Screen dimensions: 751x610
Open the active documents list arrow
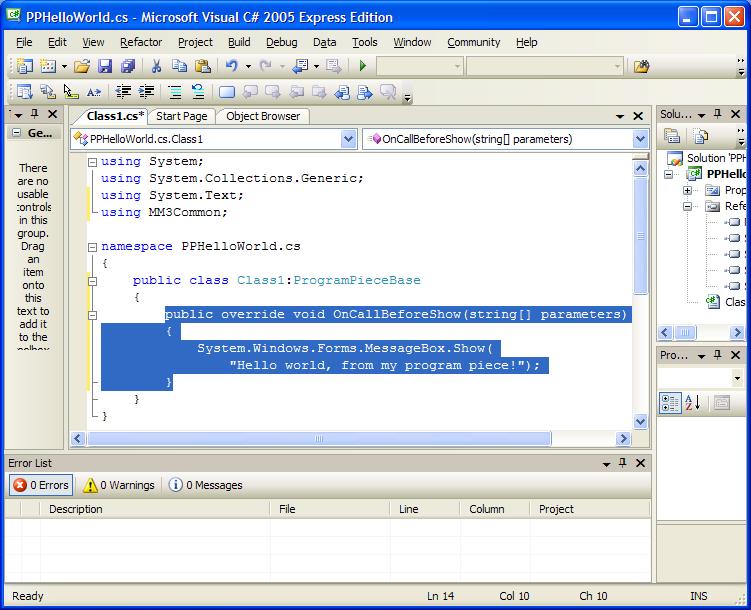coord(620,116)
